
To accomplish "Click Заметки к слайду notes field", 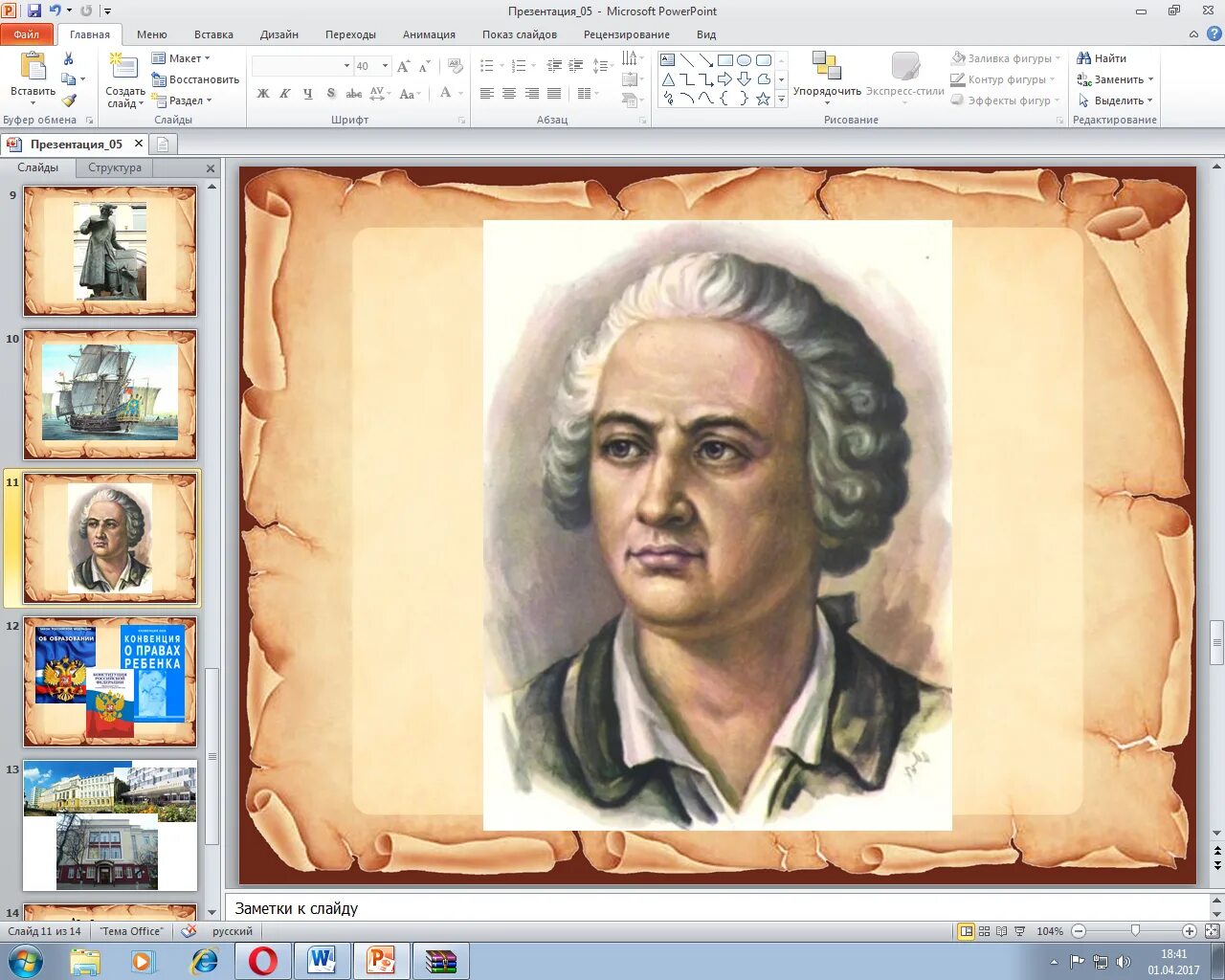I will (718, 908).
